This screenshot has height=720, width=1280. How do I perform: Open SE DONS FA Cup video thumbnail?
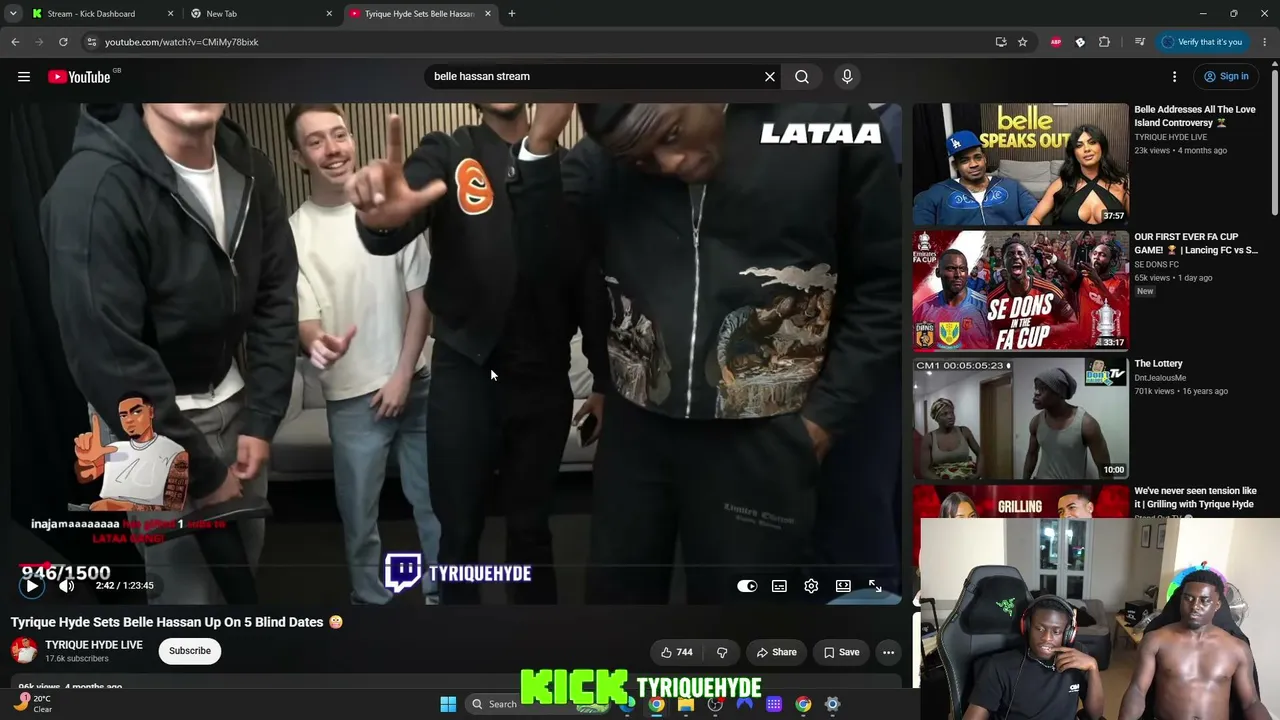click(x=1020, y=291)
